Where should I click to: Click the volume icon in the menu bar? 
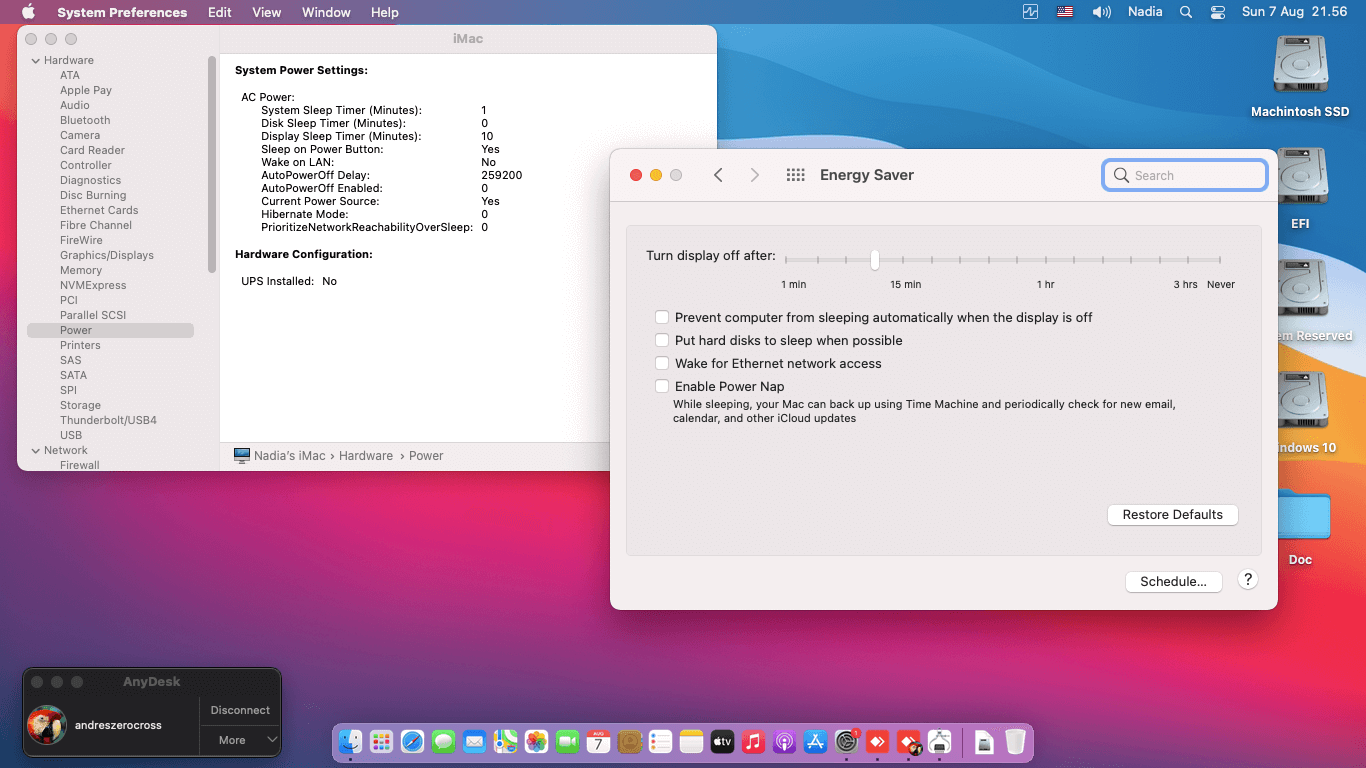(x=1101, y=12)
